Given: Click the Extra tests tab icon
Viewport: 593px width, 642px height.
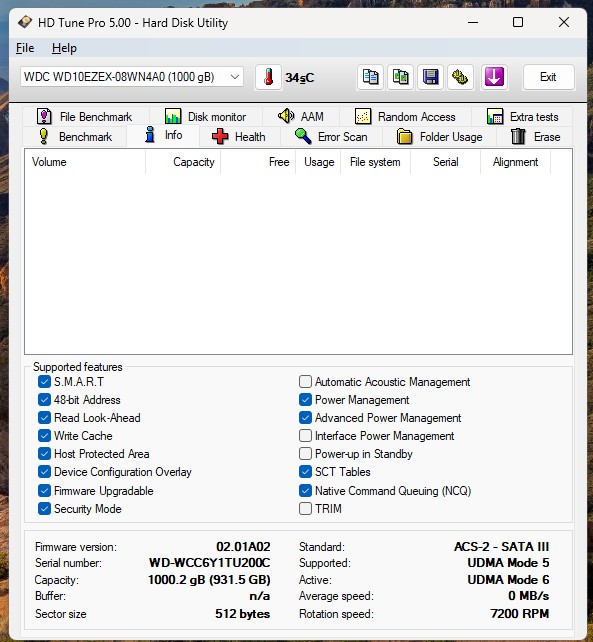Looking at the screenshot, I should [495, 117].
